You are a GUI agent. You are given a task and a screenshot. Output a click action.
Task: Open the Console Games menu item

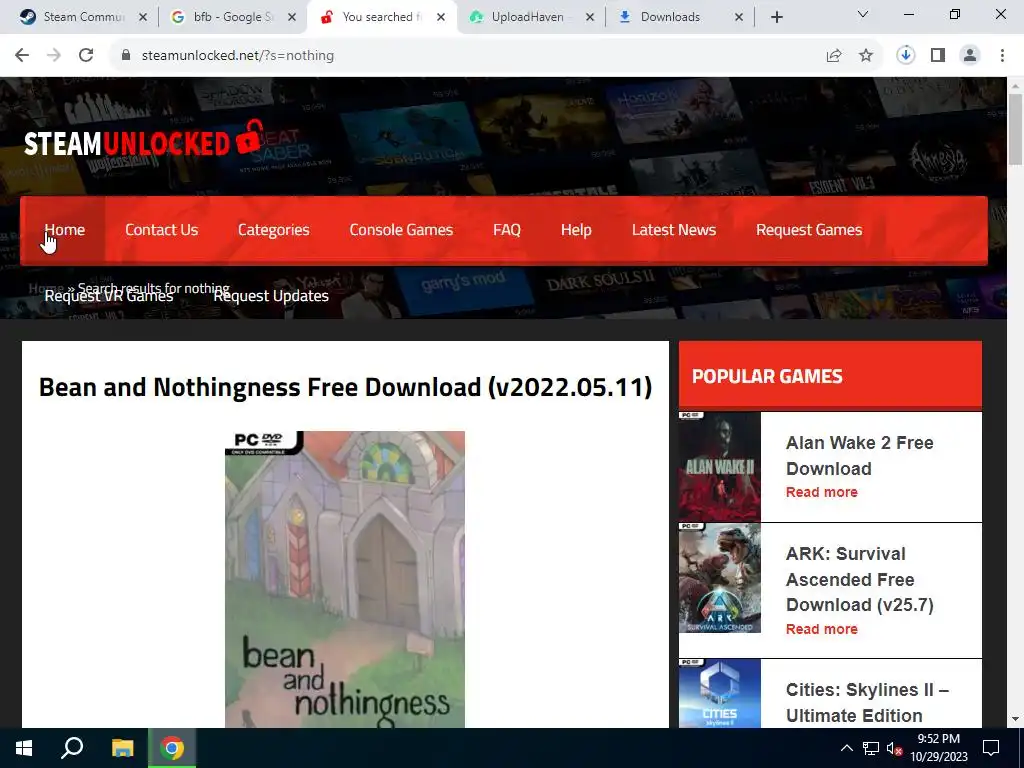tap(401, 230)
